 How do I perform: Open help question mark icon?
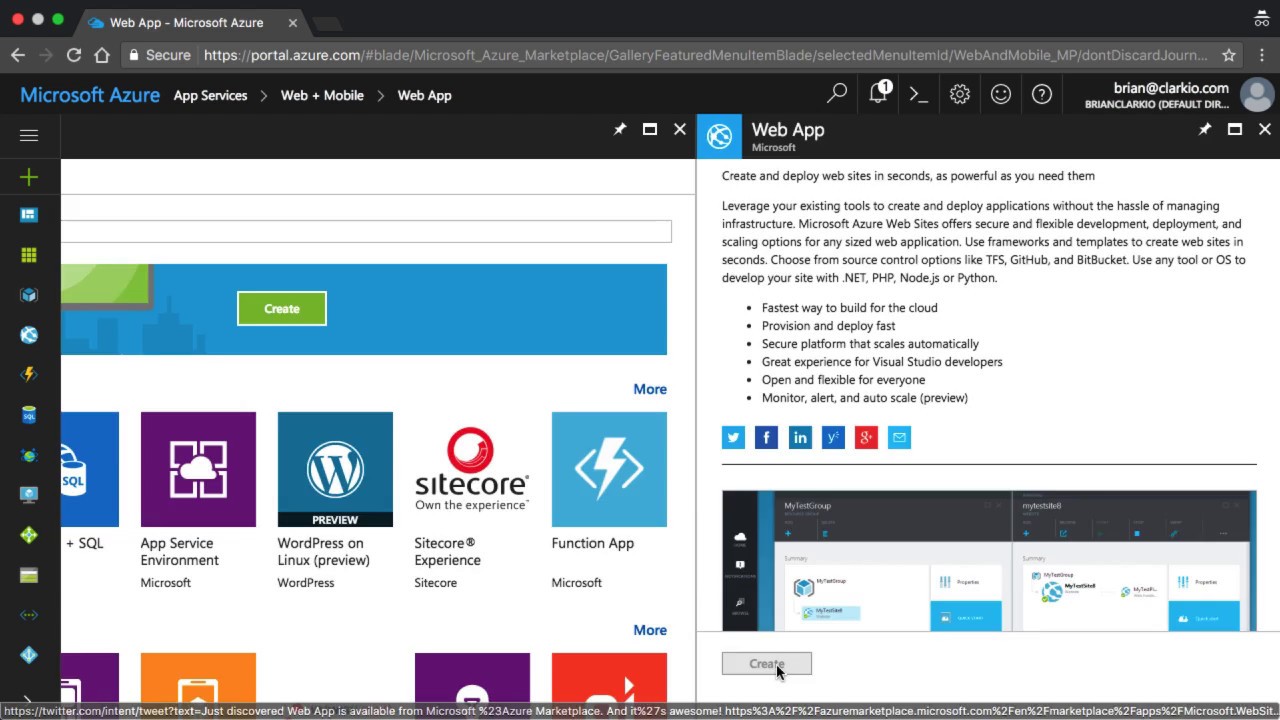pos(1042,94)
